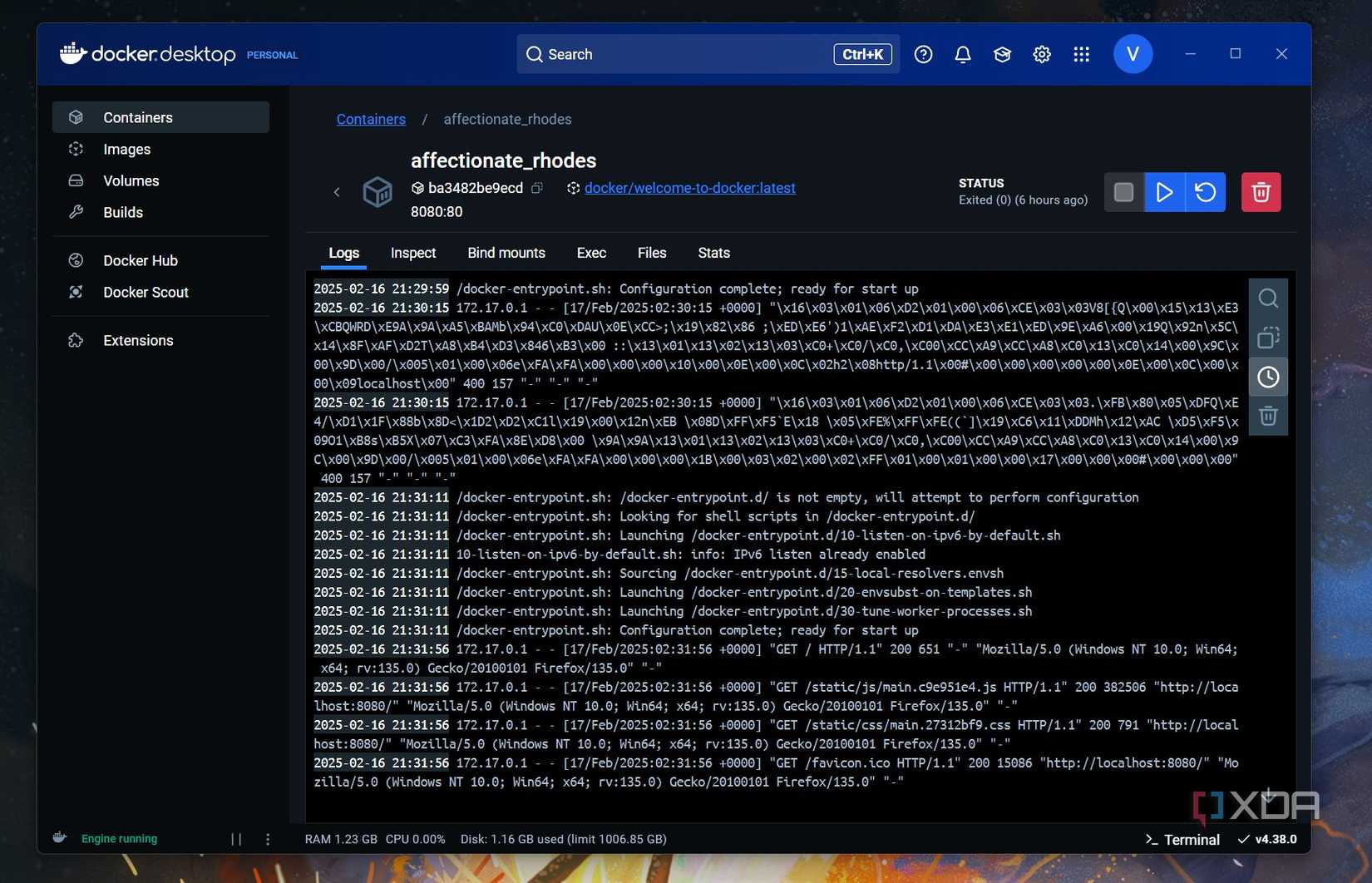Click the RAM 1.23 GB status
The image size is (1372, 883).
coord(341,839)
